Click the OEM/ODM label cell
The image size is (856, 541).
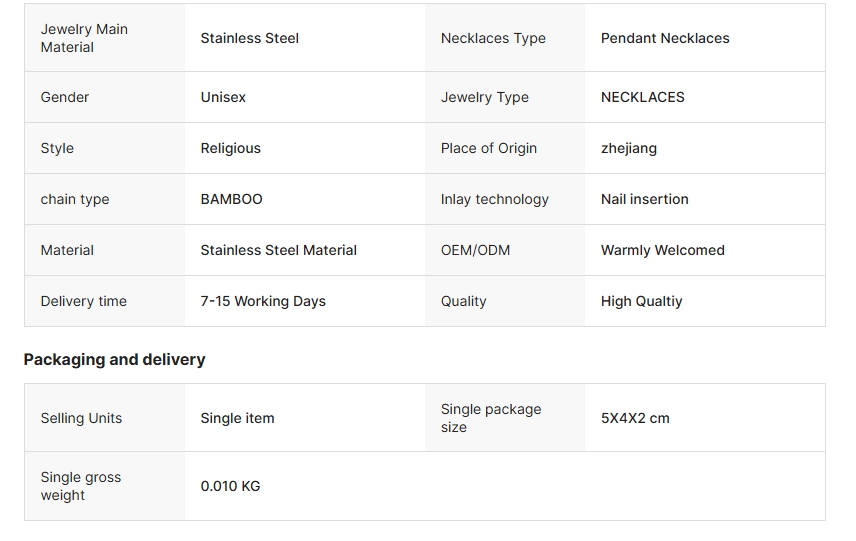pyautogui.click(x=475, y=250)
